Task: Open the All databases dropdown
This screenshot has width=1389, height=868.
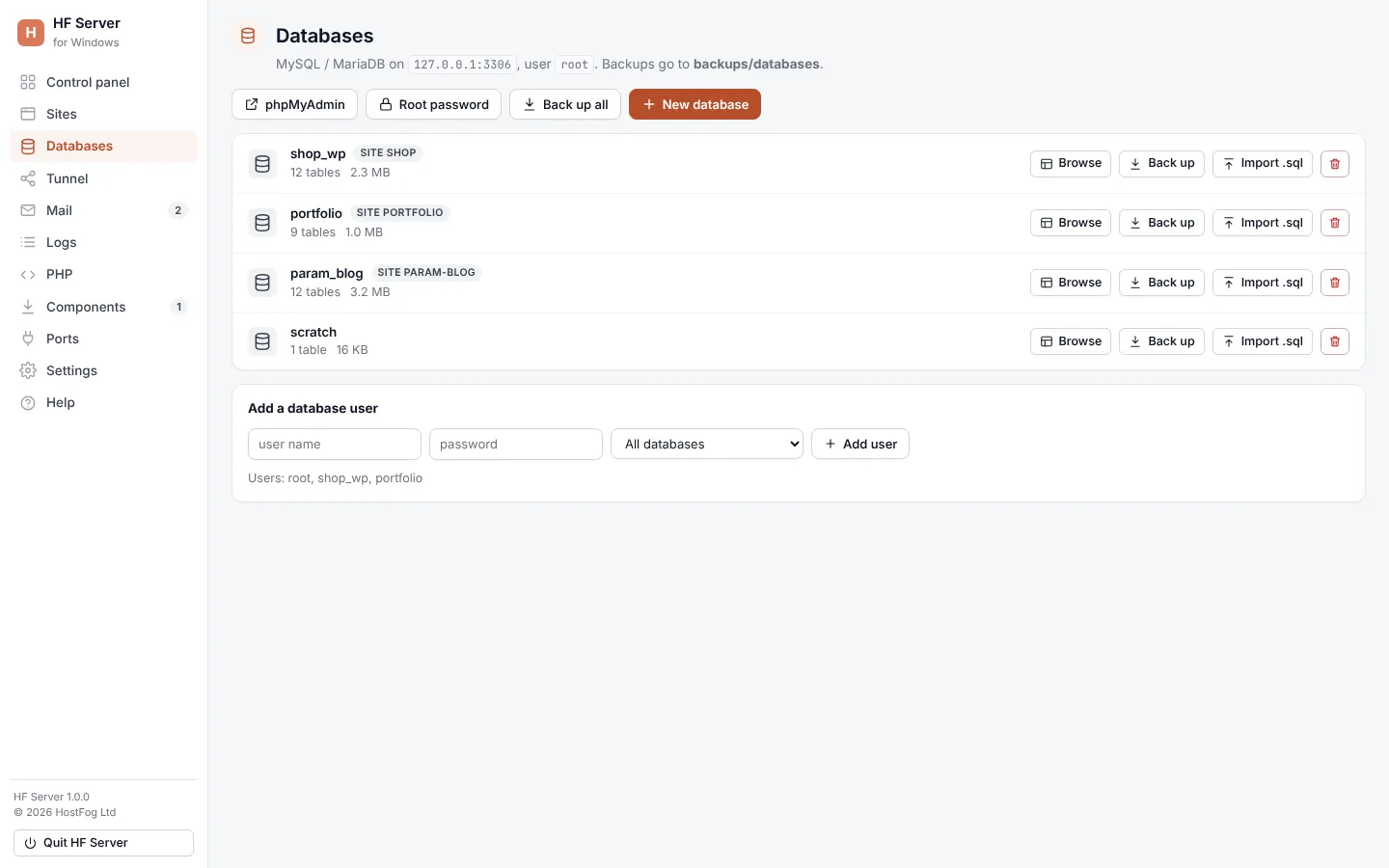Action: point(707,444)
